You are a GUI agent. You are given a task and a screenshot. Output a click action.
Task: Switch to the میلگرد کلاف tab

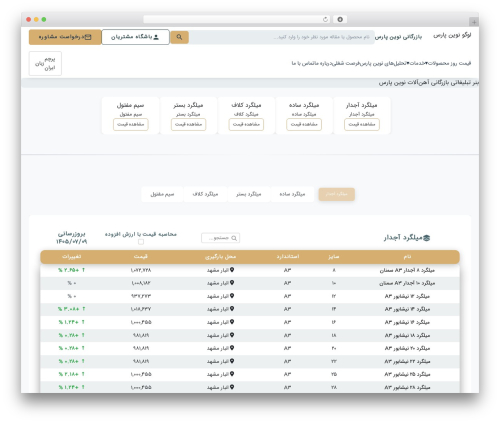click(x=205, y=194)
